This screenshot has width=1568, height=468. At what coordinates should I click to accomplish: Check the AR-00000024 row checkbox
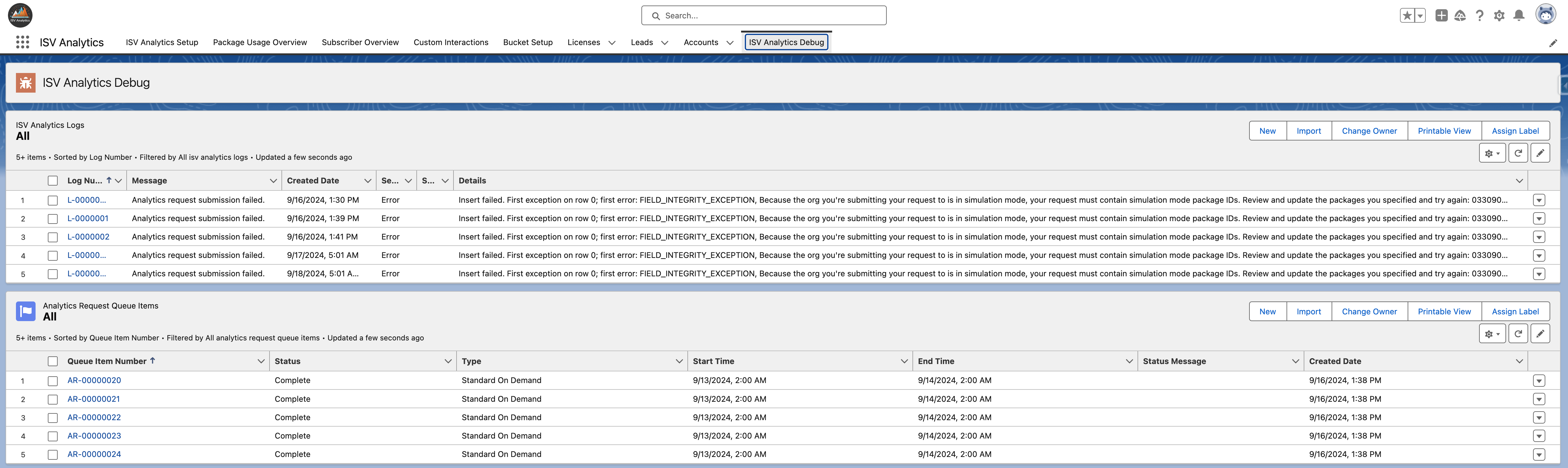point(53,455)
